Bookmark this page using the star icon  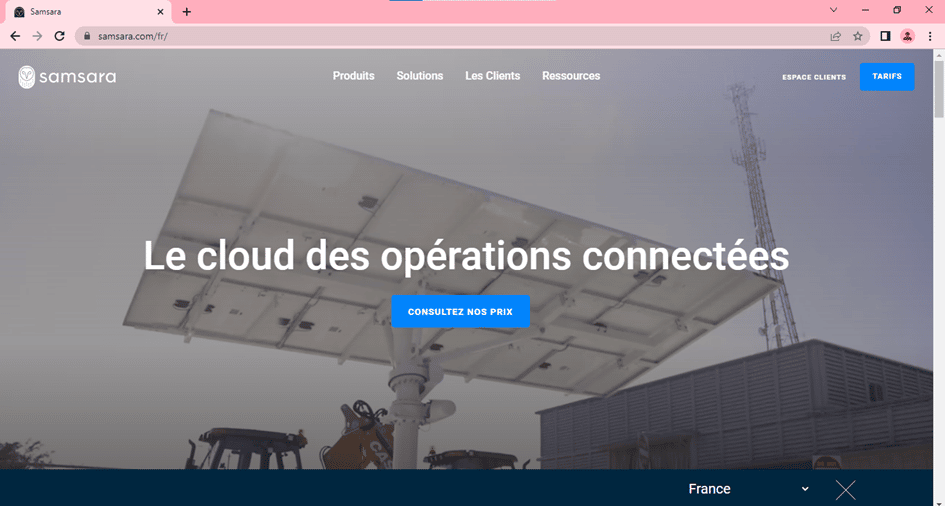[858, 36]
